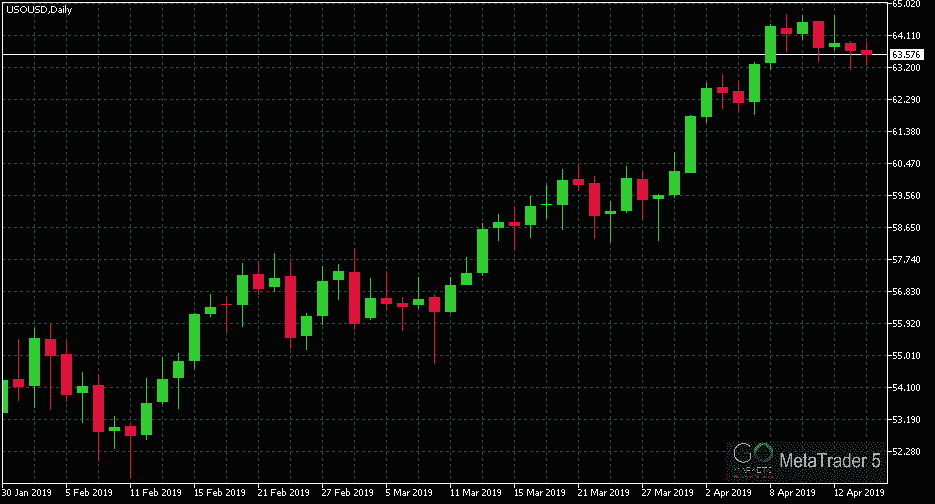Select the 21 Mar 2019 date label
935x504 pixels.
pyautogui.click(x=604, y=493)
